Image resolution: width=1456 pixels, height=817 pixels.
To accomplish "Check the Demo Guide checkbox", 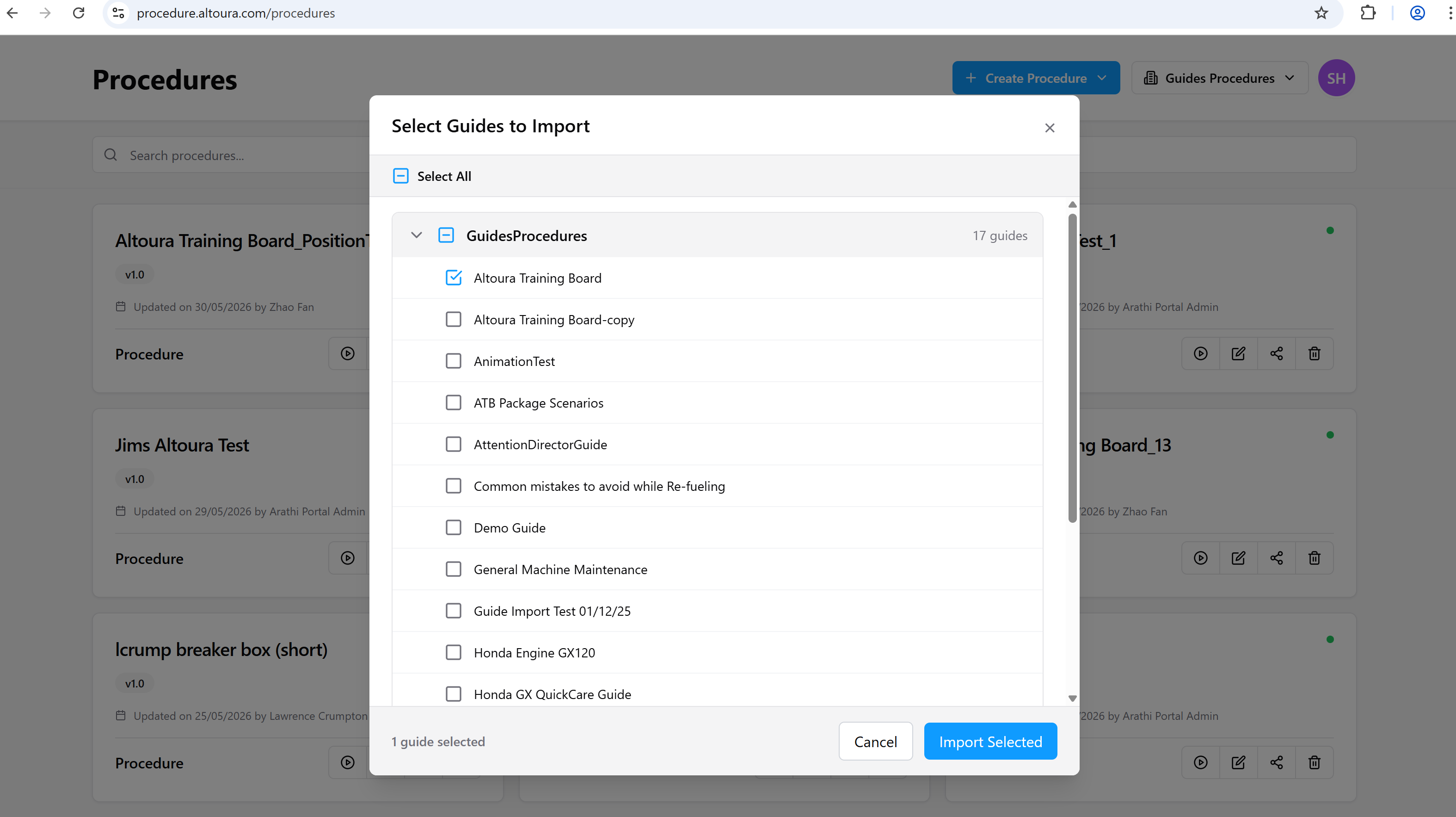I will (x=453, y=527).
